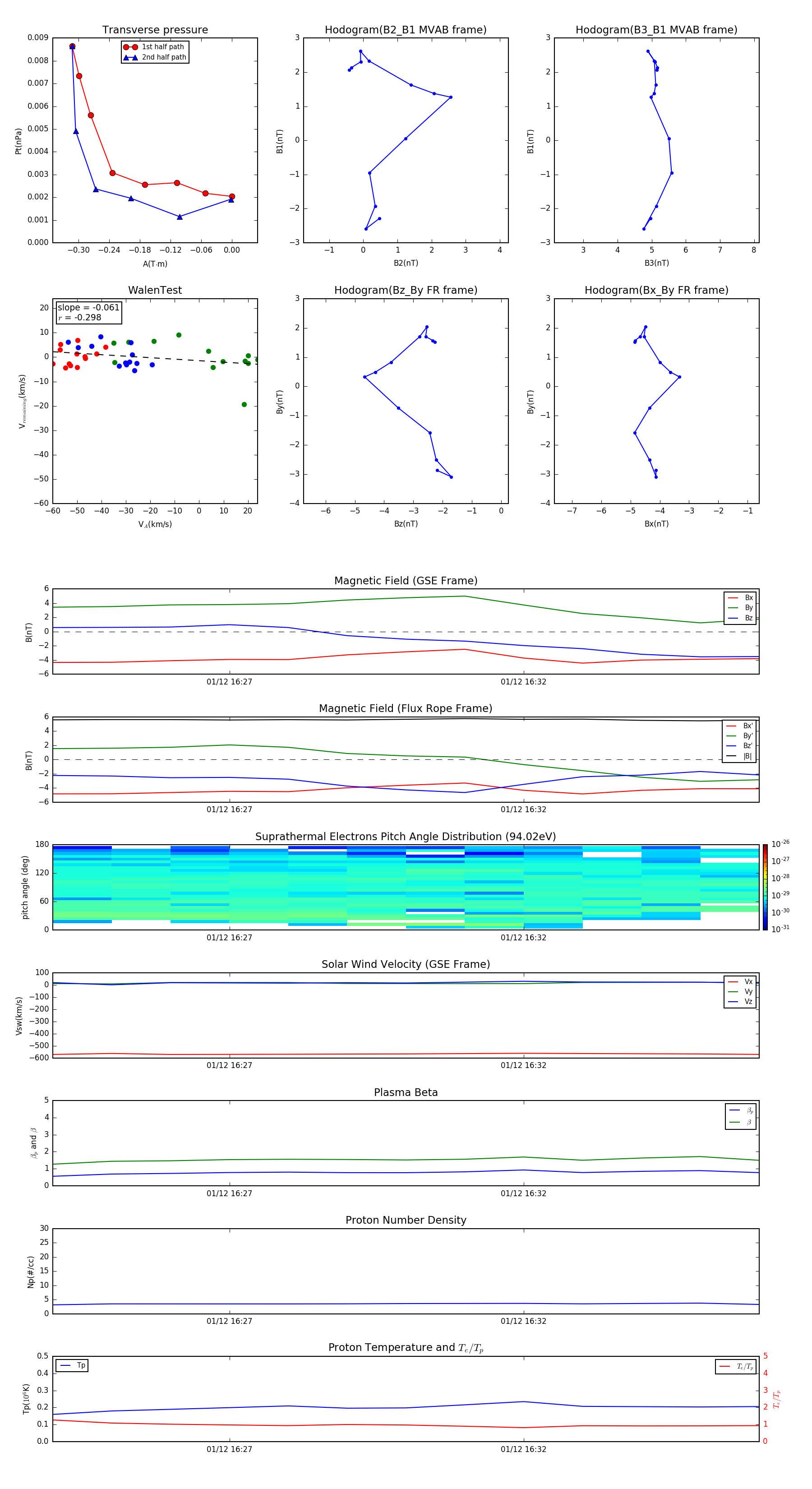Click '01/12 16:32' tick under Proton Temperature panel

[x=524, y=1450]
